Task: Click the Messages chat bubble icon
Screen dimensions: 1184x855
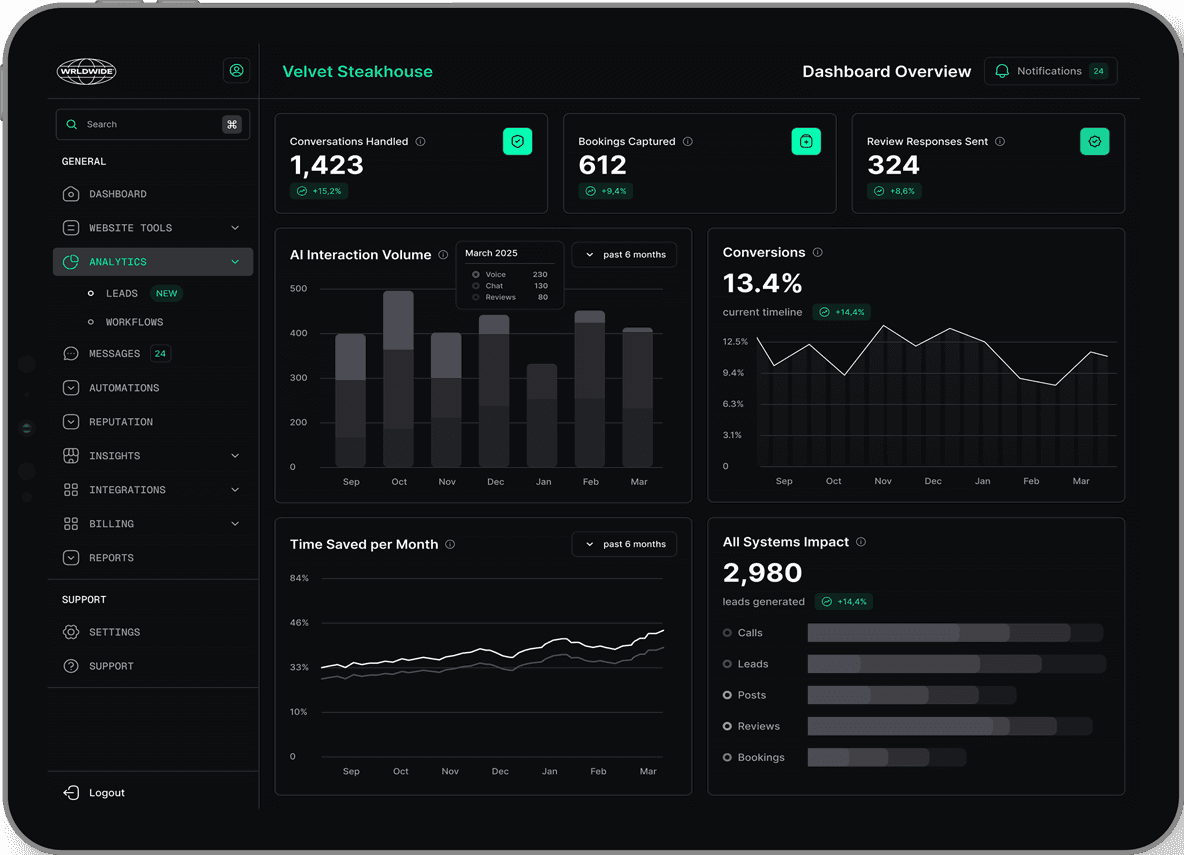Action: [71, 353]
